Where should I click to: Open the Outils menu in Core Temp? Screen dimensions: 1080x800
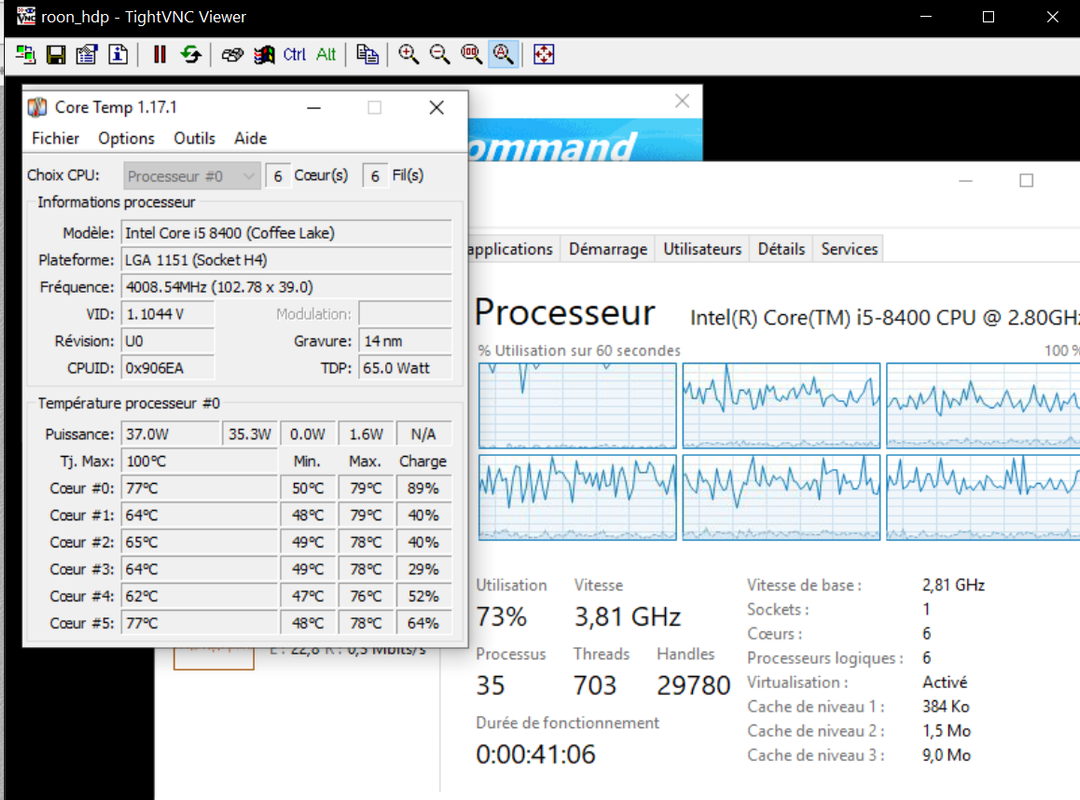[x=194, y=139]
